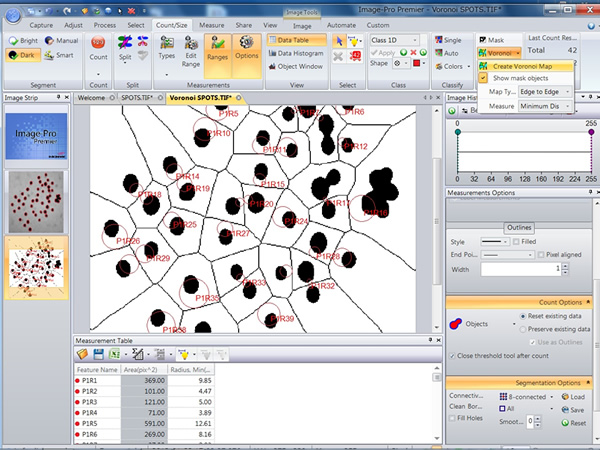Open the Capture ribbon tab

click(41, 25)
